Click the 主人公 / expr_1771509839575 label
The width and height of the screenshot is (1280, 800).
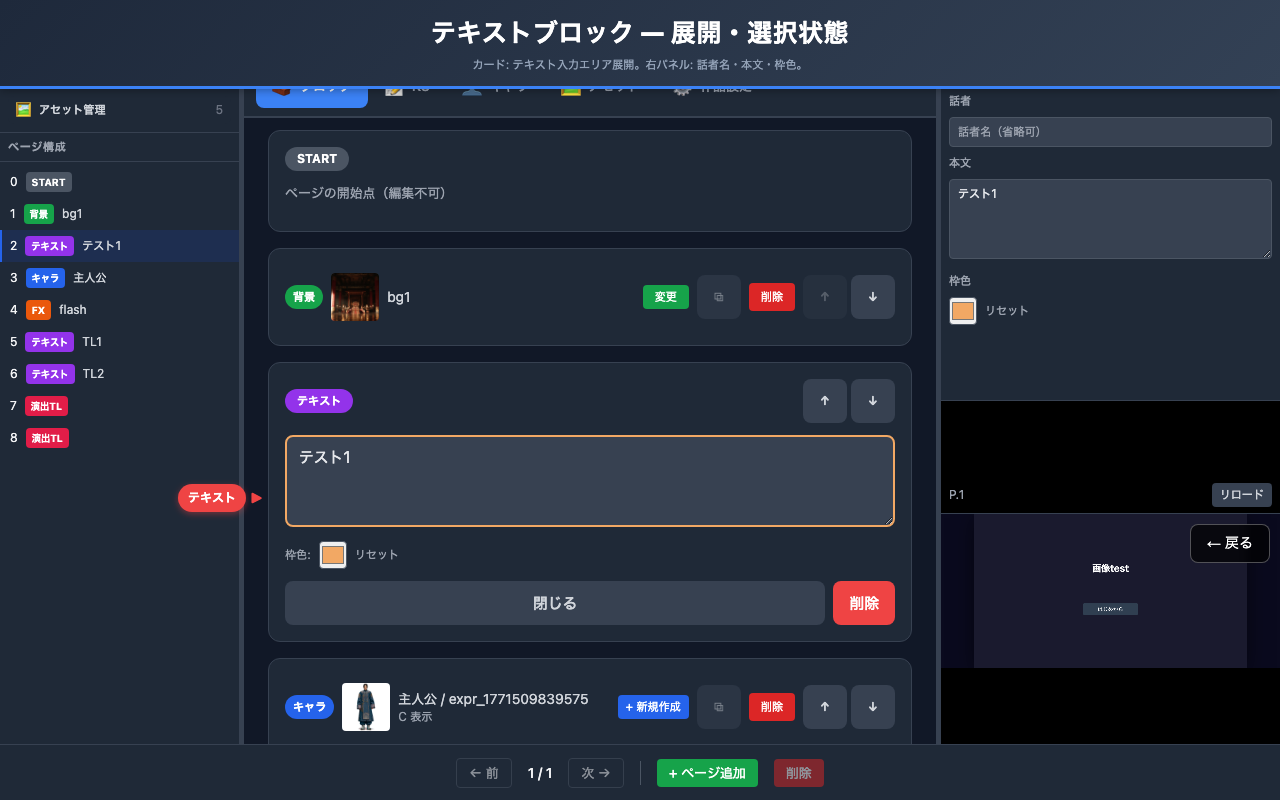pyautogui.click(x=493, y=699)
